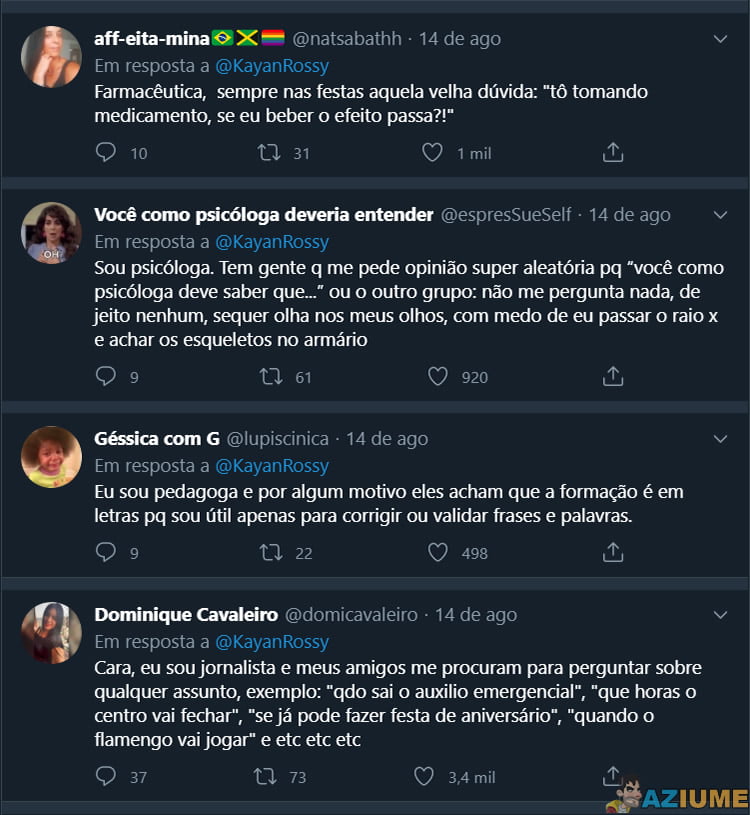Like aff-eita-mina's tweet with the heart icon
Screen dimensions: 750x815
pos(432,153)
